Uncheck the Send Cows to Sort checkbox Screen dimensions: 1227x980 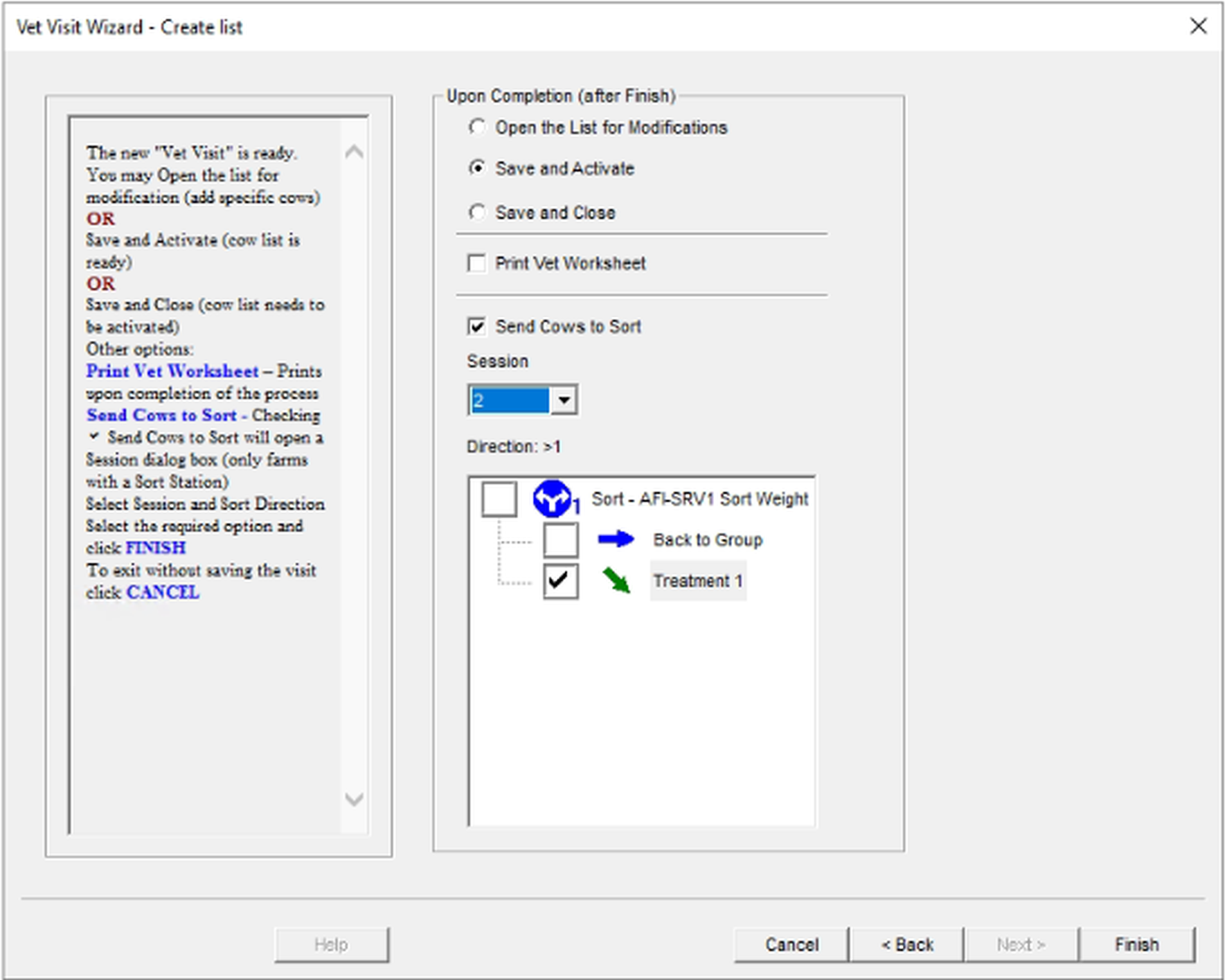click(x=477, y=326)
